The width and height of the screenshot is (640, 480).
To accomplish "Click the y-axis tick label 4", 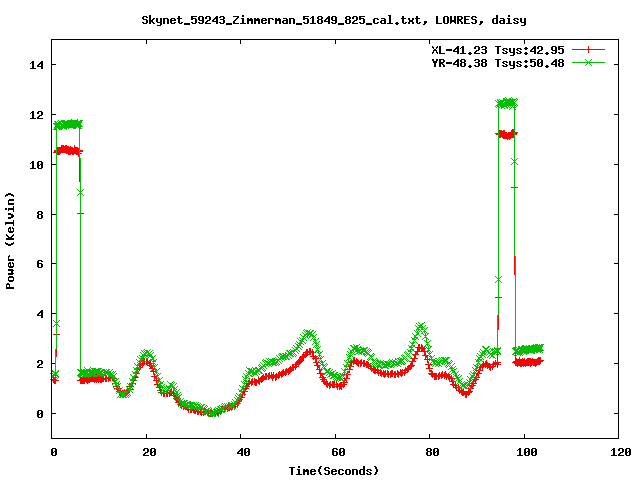I will coord(40,314).
